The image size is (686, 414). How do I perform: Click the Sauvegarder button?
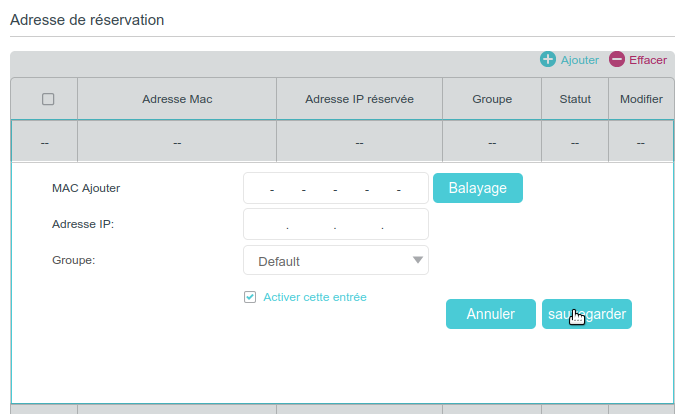[587, 314]
